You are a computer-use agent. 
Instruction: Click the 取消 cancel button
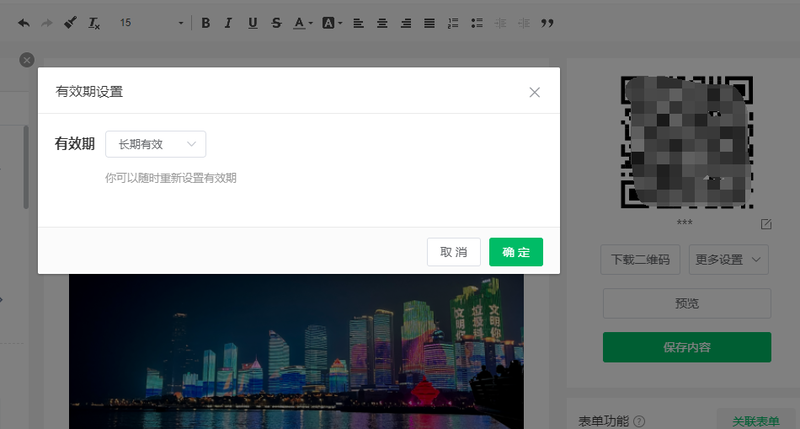pyautogui.click(x=454, y=252)
